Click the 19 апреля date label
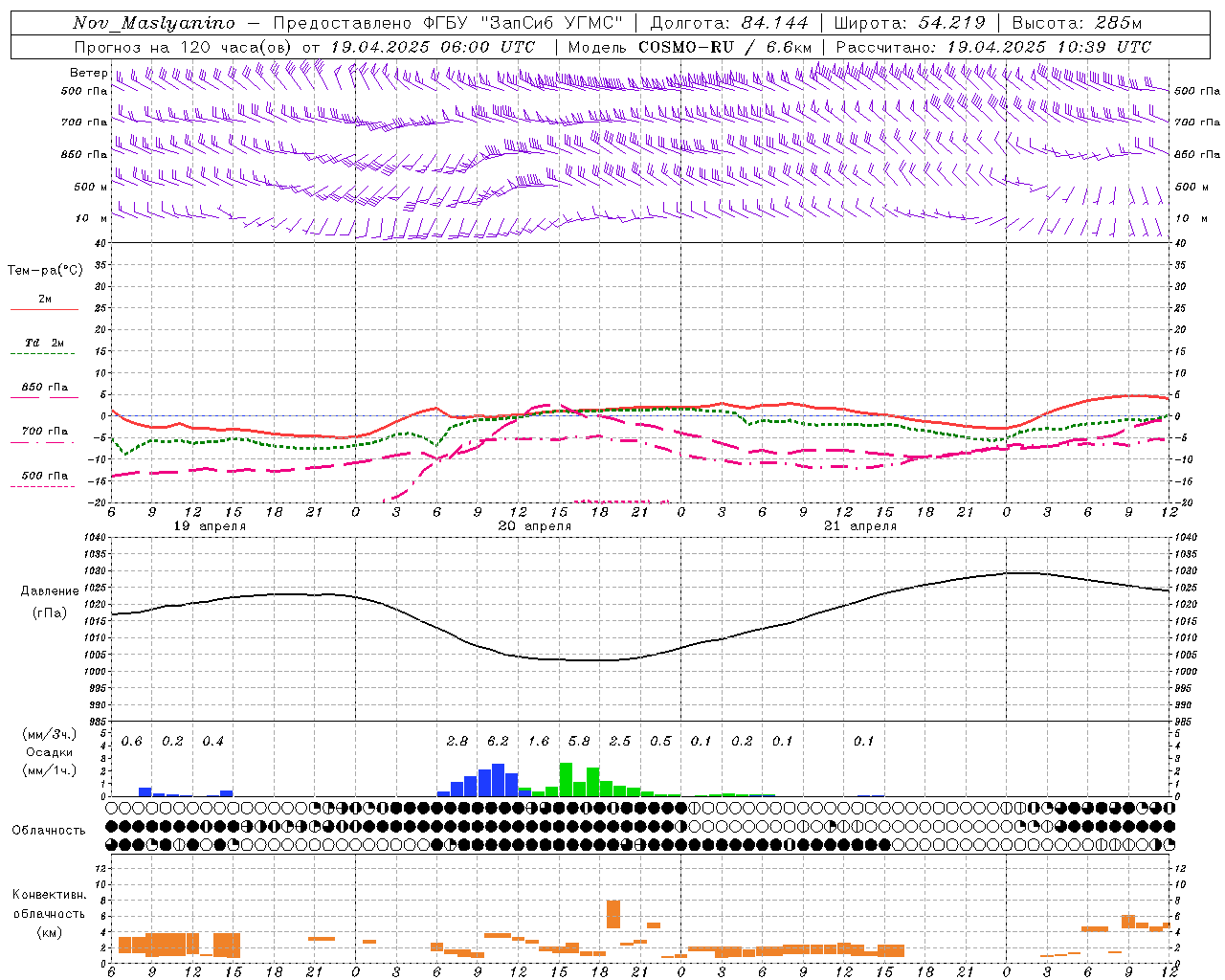 210,526
